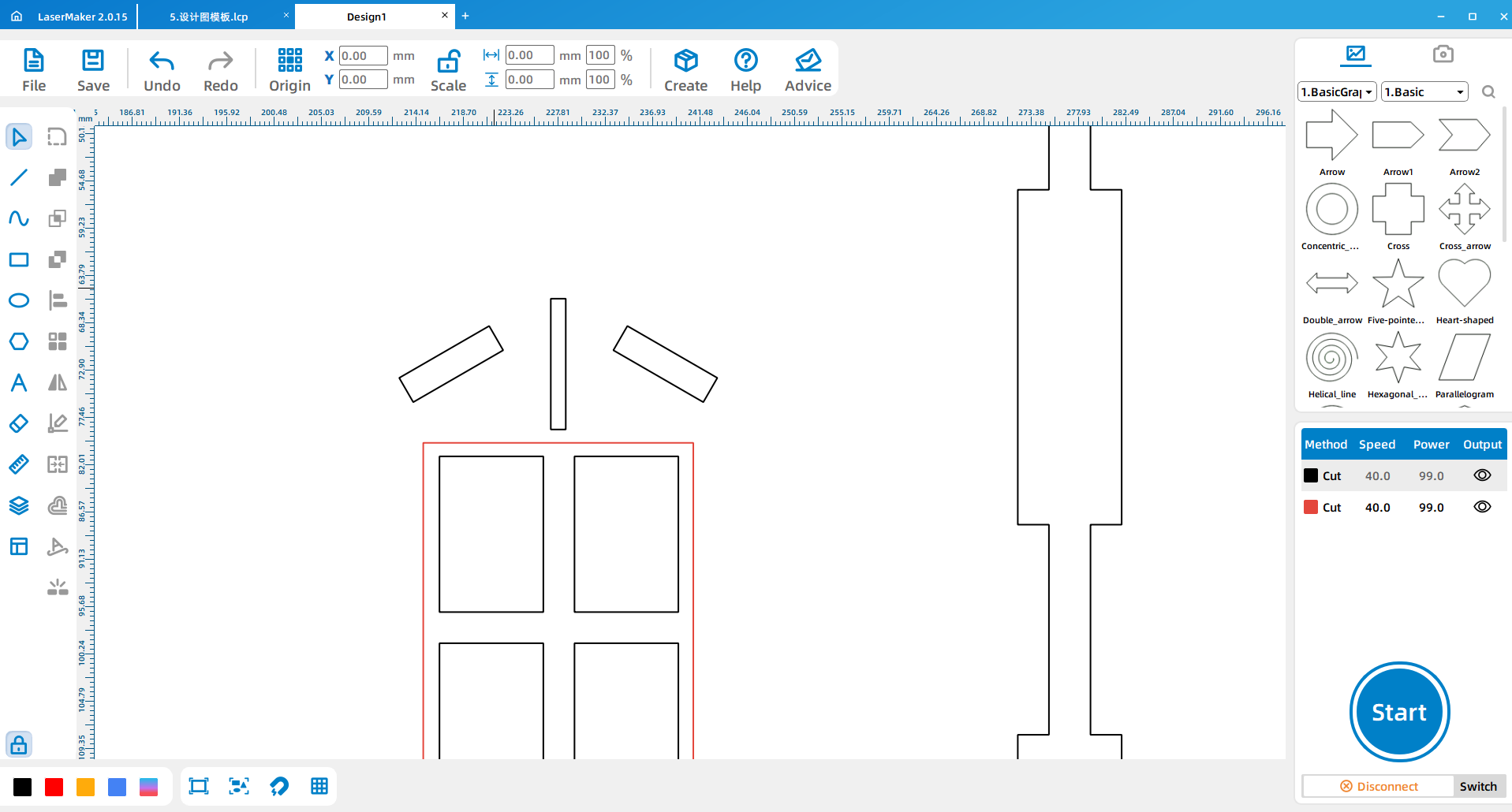Viewport: 1512px width, 812px height.
Task: Open the Advice feedback
Action: 808,70
